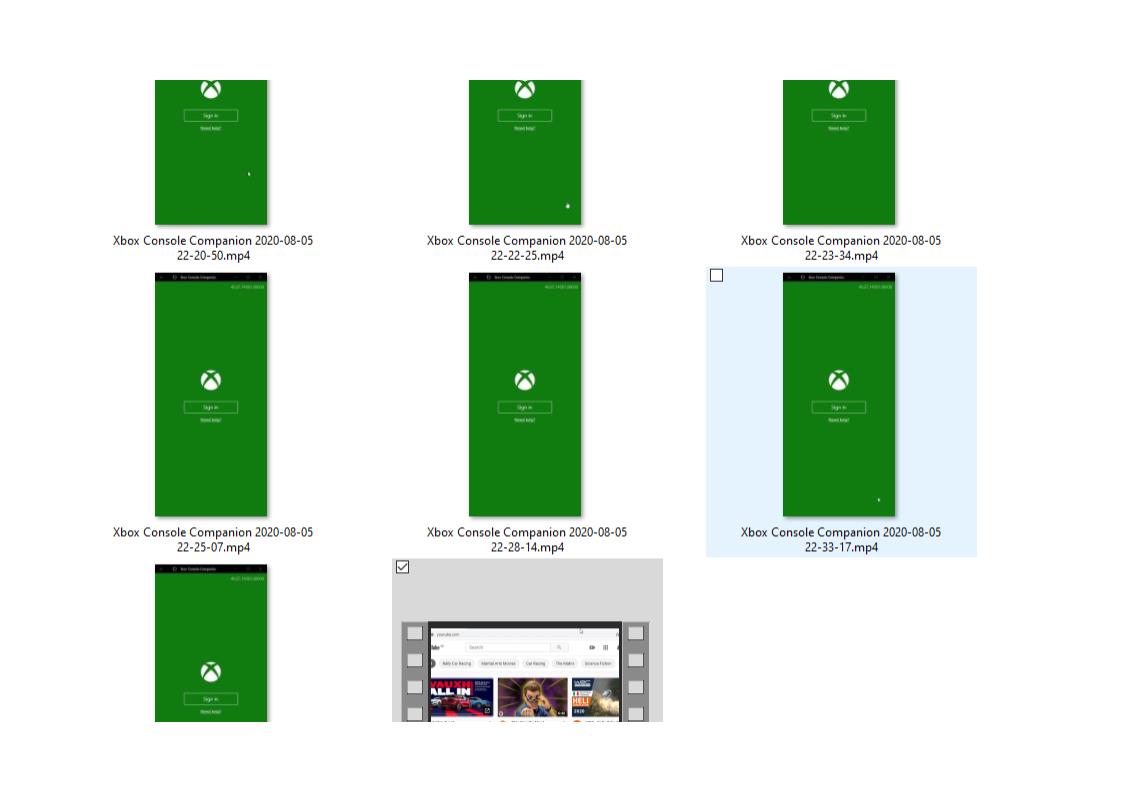Check the checkbox on 22-33-17.mp4 file
The height and width of the screenshot is (793, 1122).
coord(716,276)
